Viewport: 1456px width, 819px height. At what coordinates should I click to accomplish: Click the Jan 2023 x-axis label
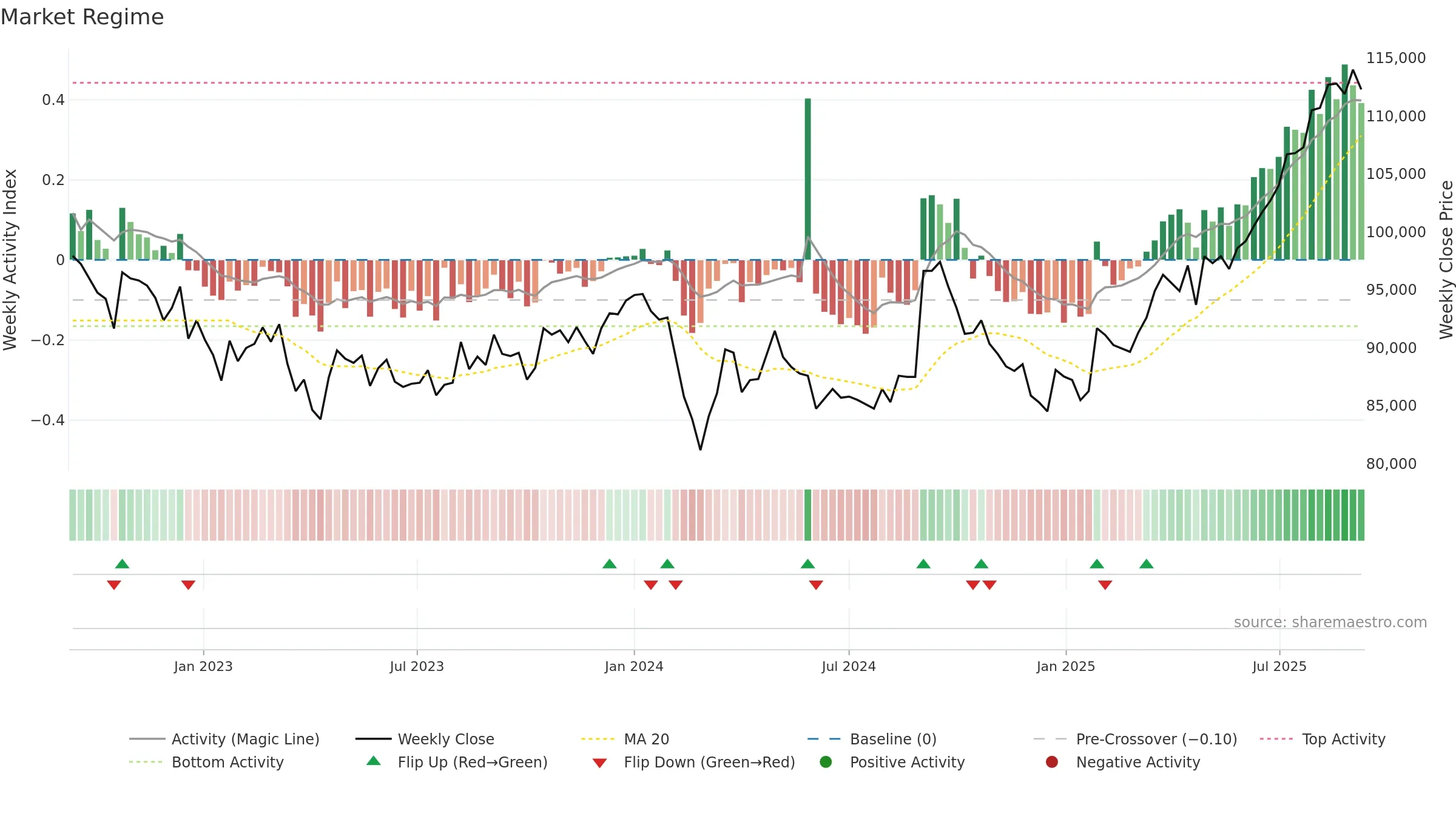click(203, 667)
